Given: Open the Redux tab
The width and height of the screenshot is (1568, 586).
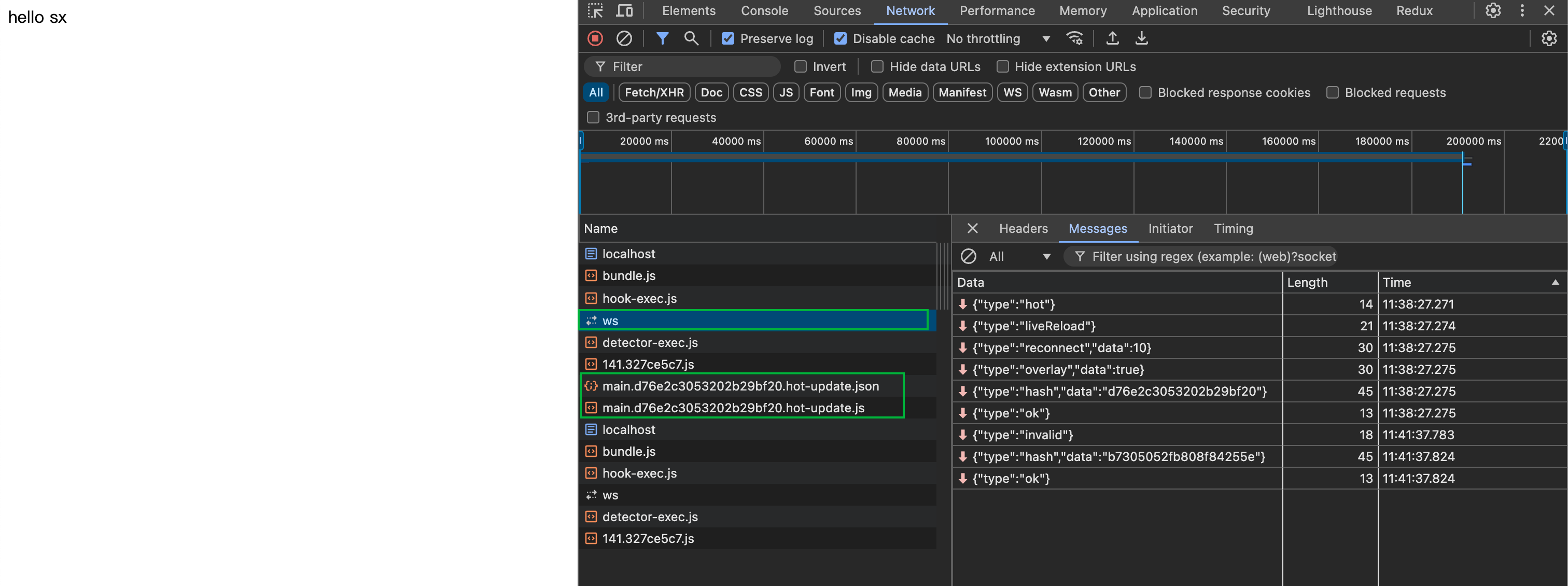Looking at the screenshot, I should click(x=1414, y=10).
